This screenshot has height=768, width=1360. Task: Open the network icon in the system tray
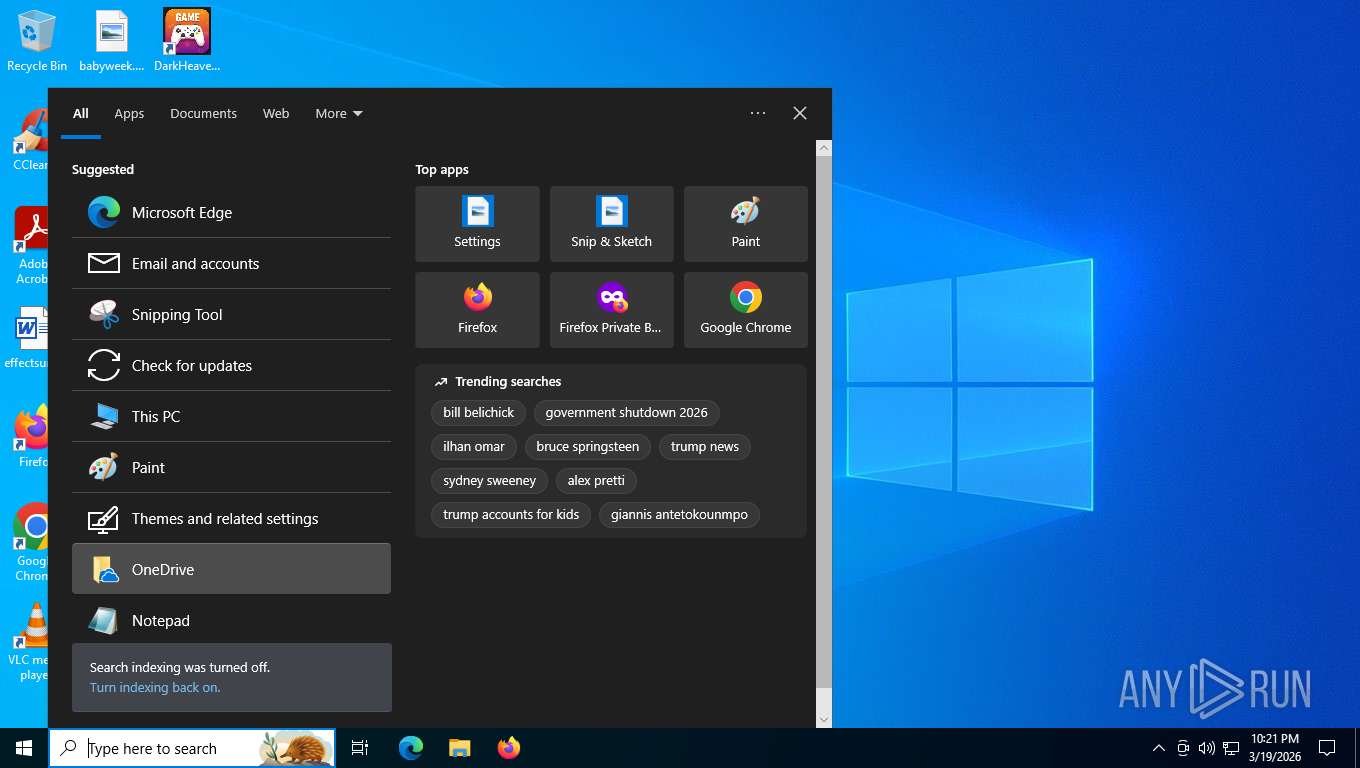click(1231, 748)
